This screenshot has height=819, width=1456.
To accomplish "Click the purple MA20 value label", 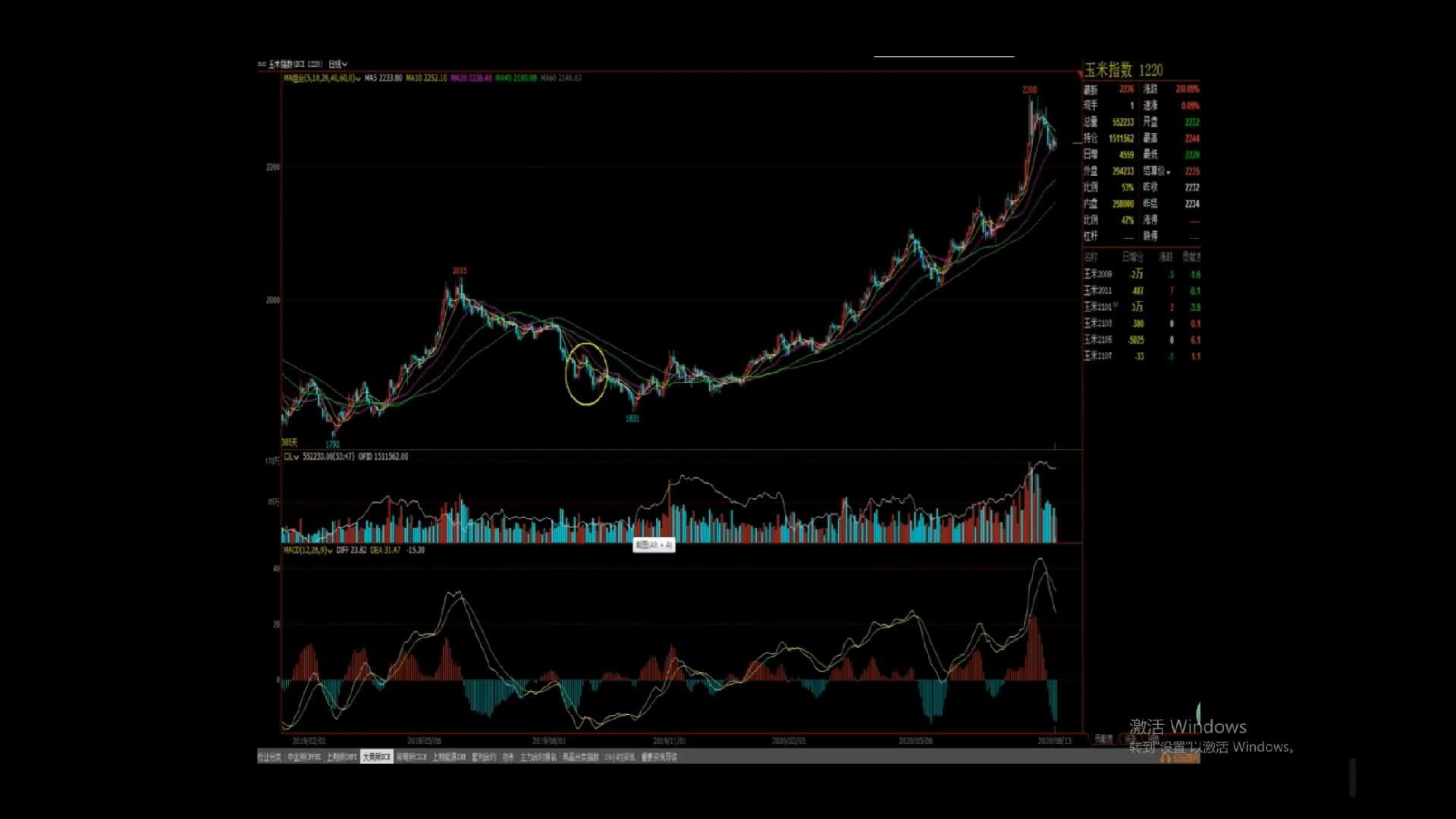I will click(x=472, y=78).
